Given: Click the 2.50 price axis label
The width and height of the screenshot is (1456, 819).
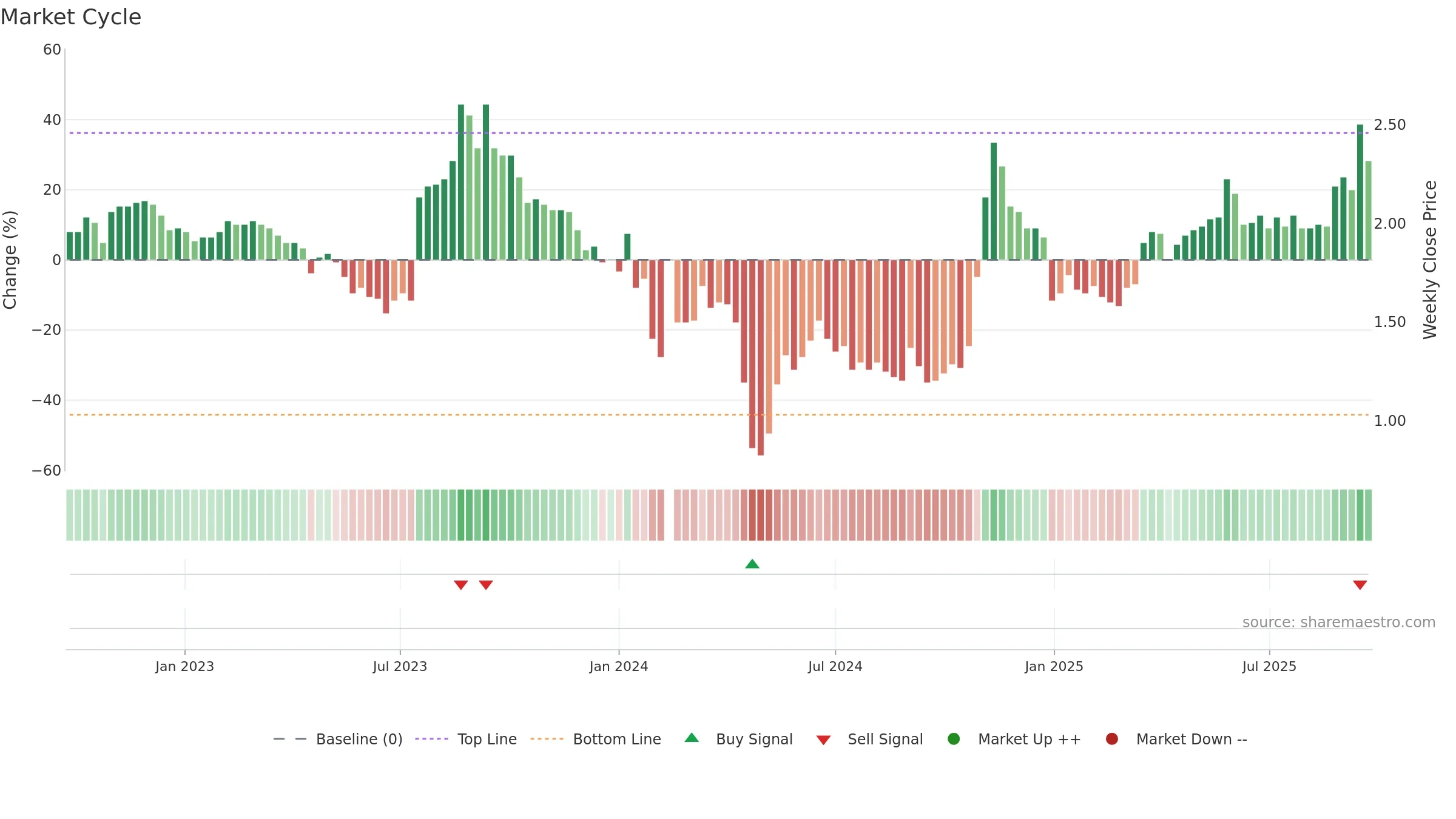Looking at the screenshot, I should click(x=1390, y=125).
